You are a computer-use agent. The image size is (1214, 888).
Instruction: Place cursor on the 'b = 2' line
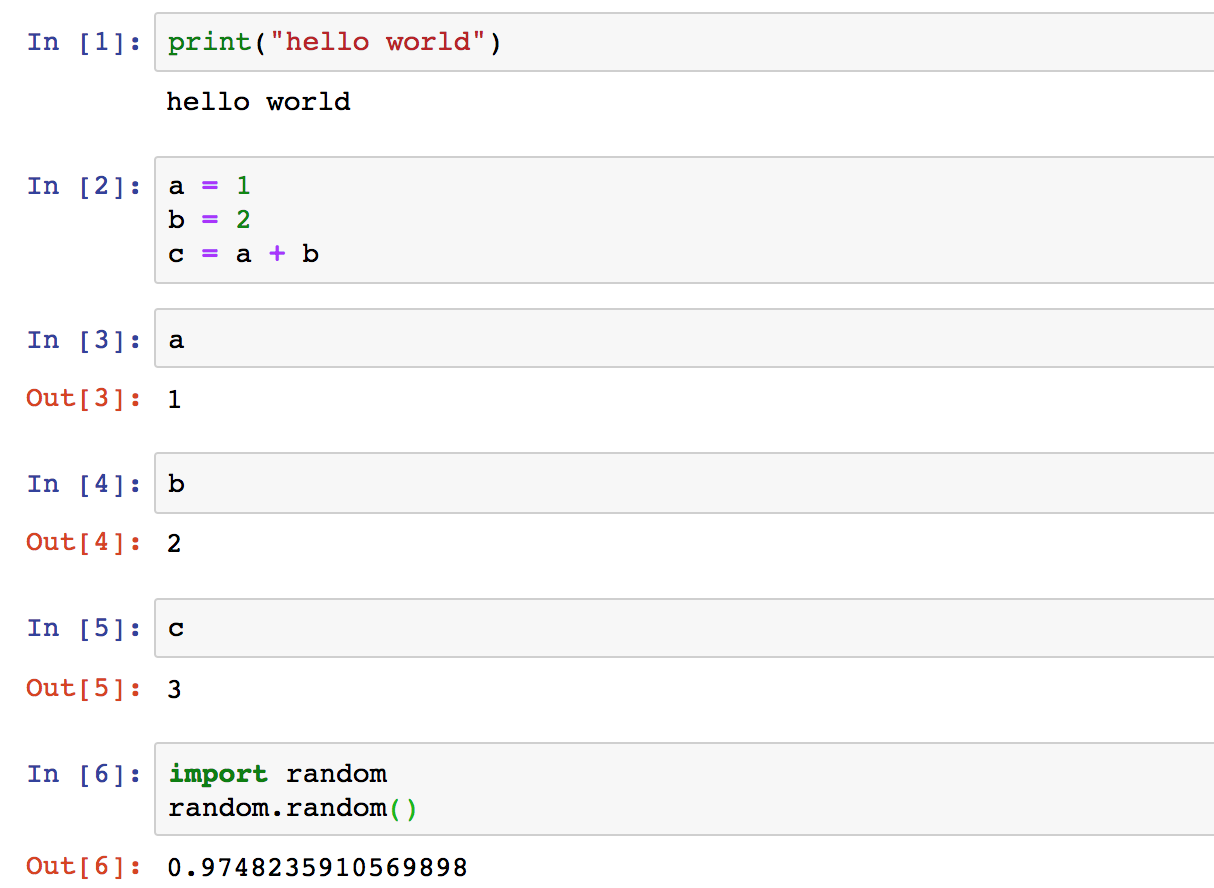[209, 220]
